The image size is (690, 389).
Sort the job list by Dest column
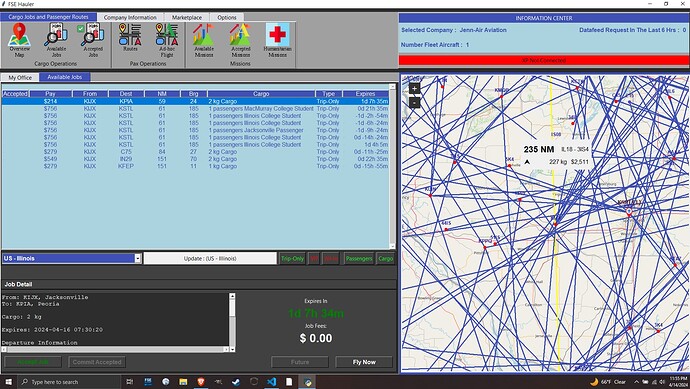(x=126, y=94)
